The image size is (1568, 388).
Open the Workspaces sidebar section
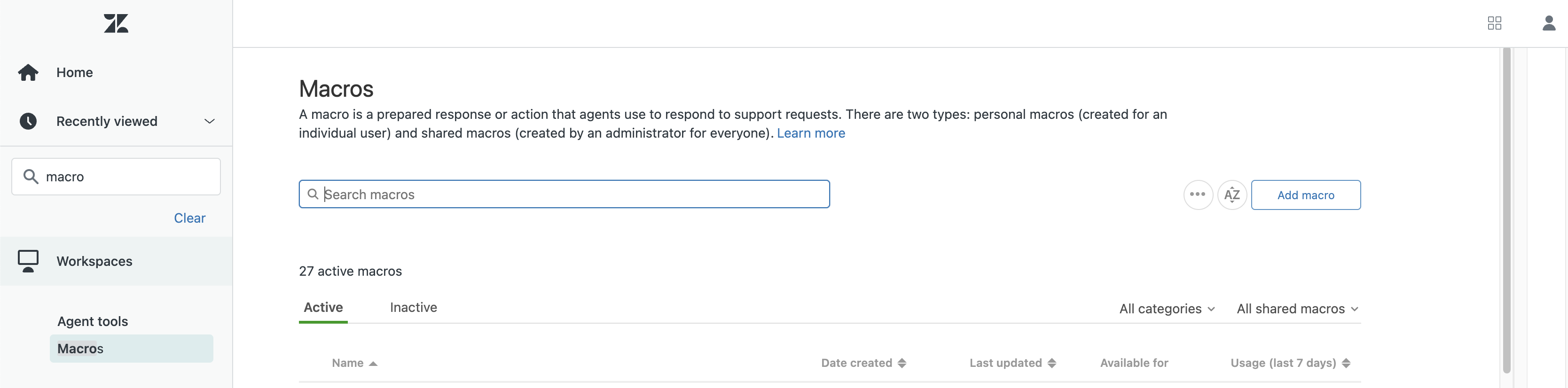(94, 261)
